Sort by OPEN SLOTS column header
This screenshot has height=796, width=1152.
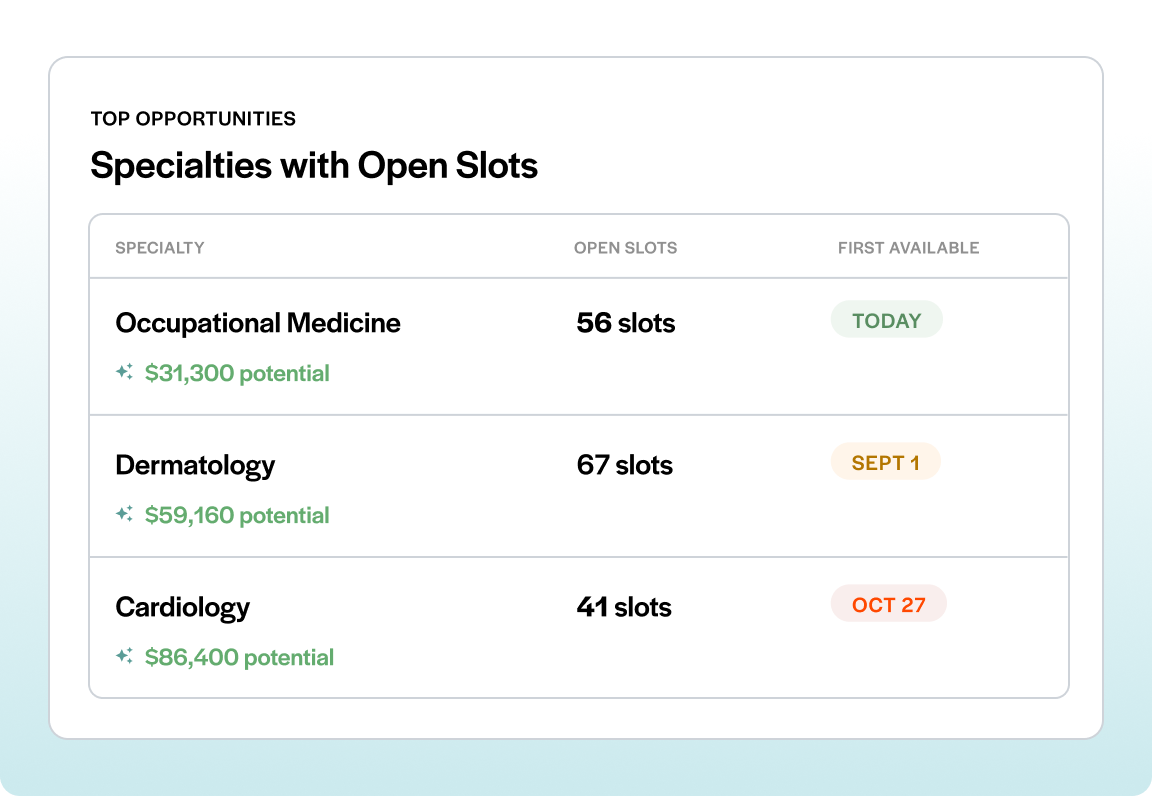625,248
